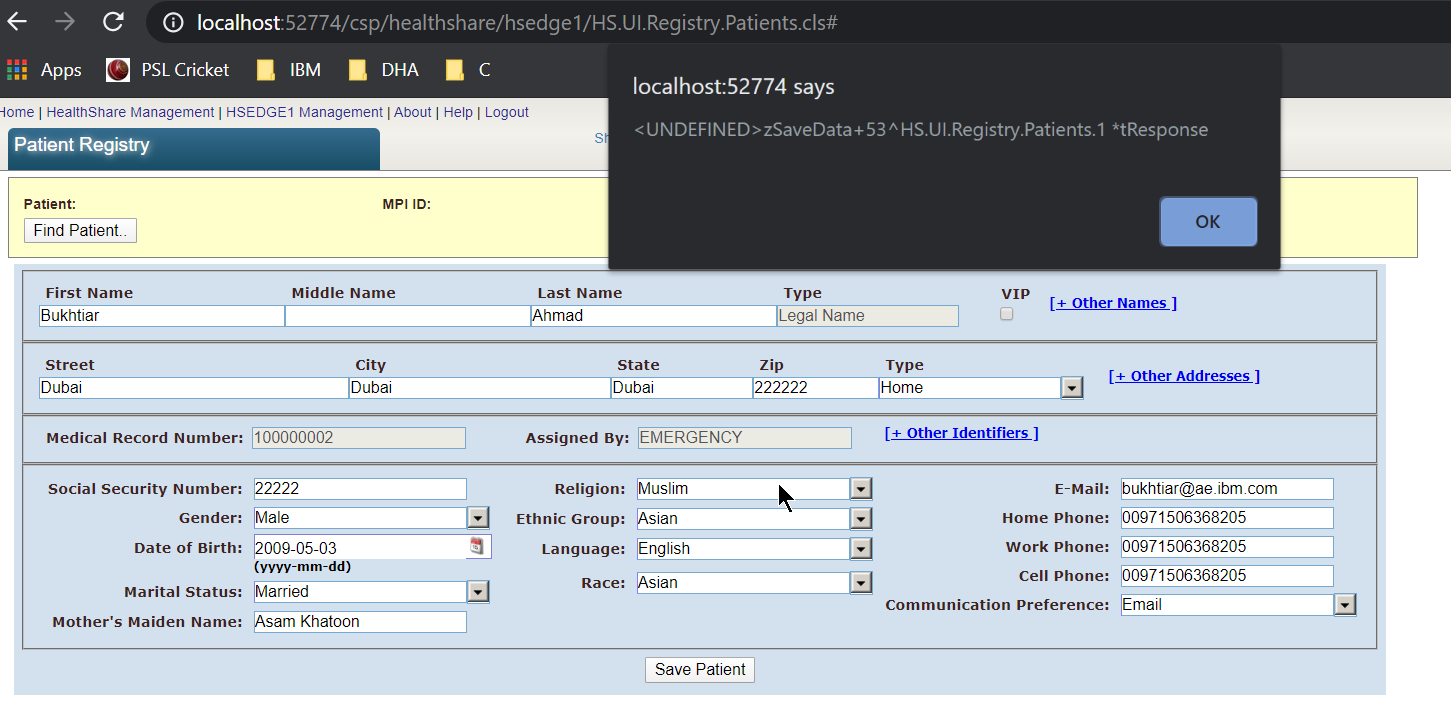
Task: Click the Social Security Number field
Action: click(360, 488)
